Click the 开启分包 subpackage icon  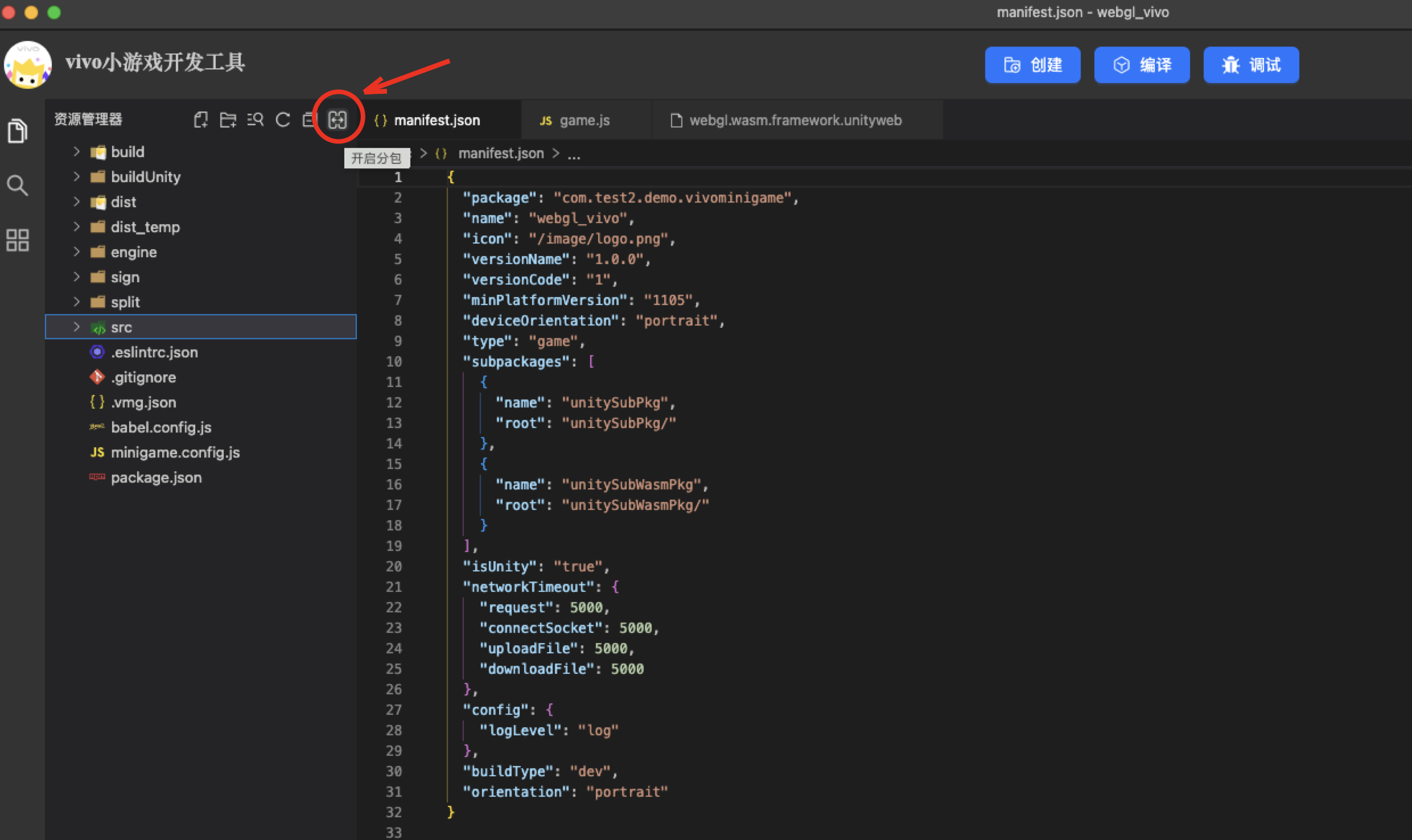pyautogui.click(x=337, y=120)
